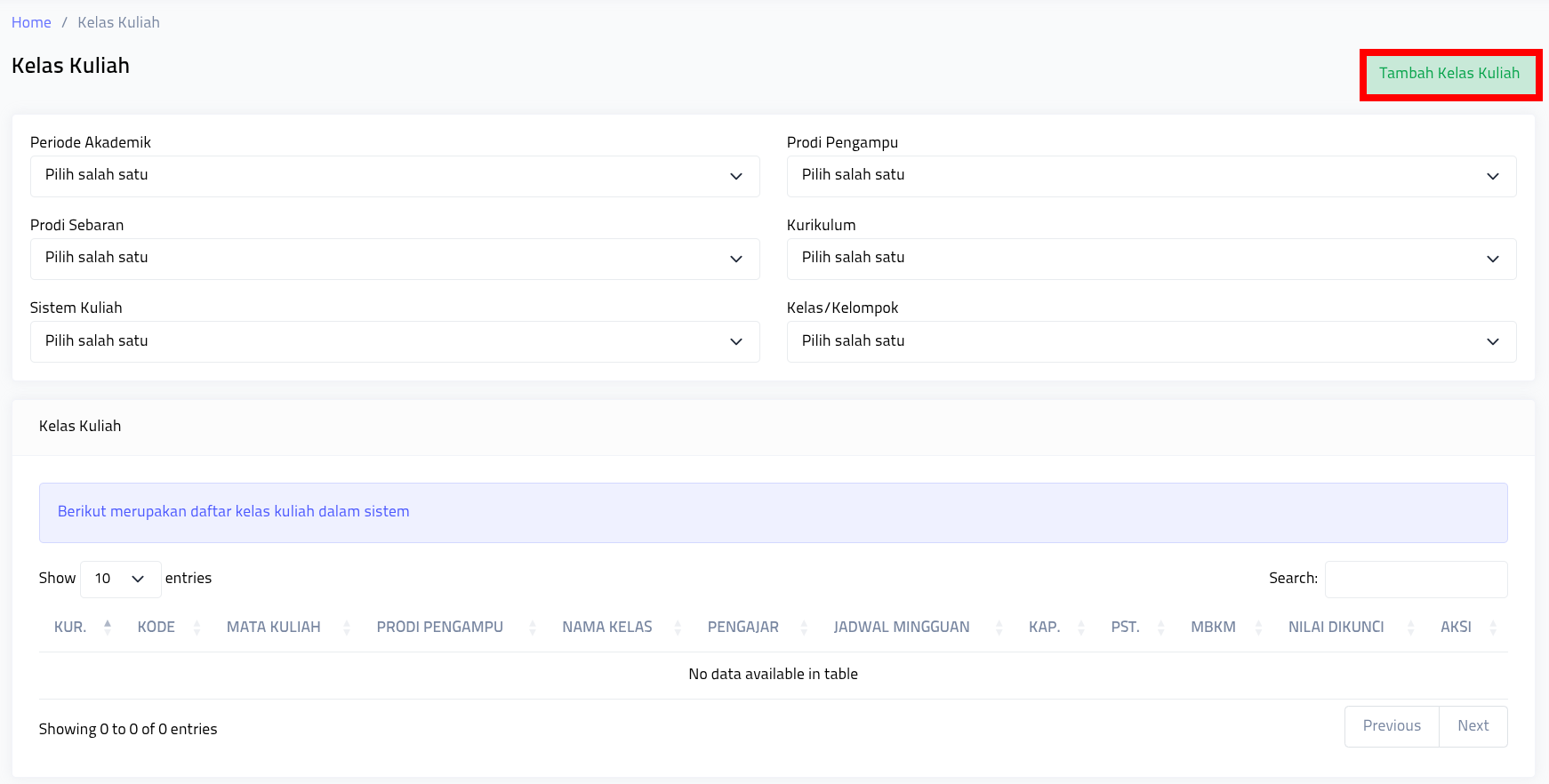Select the Kurikulum dropdown
This screenshot has height=784, width=1549.
click(1151, 259)
